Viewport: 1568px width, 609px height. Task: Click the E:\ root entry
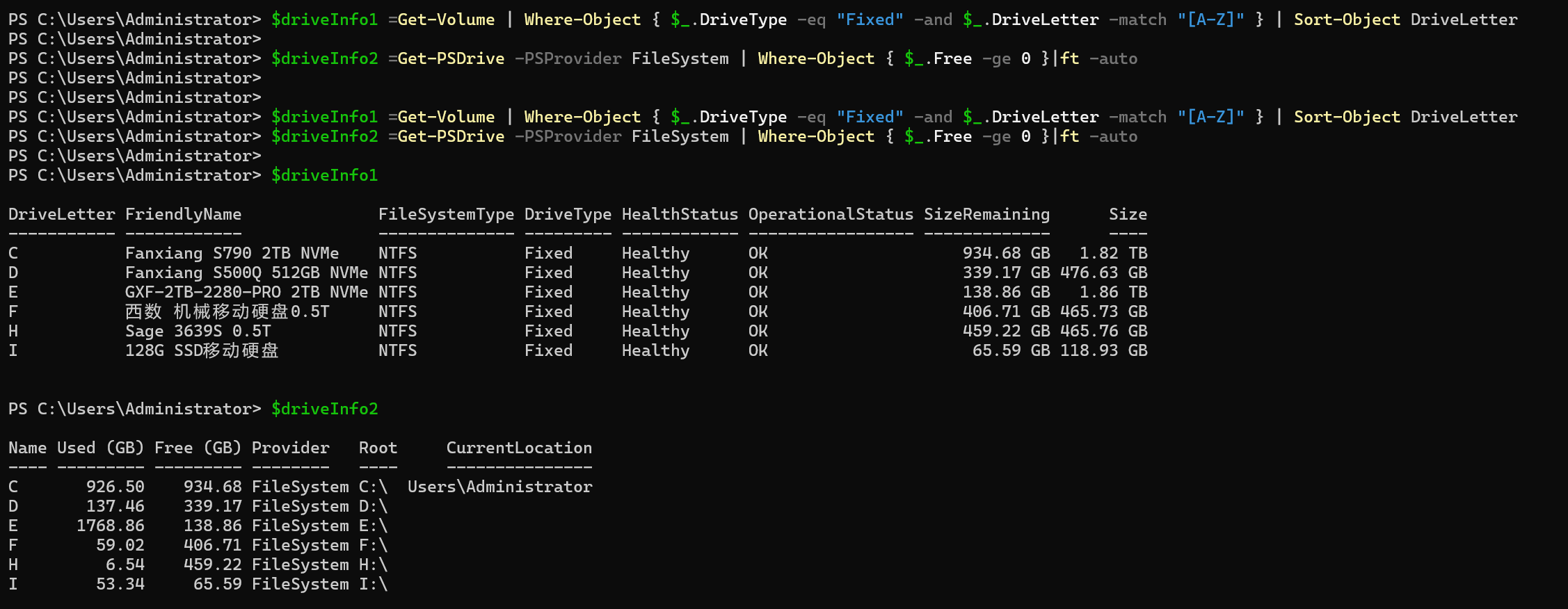(373, 526)
